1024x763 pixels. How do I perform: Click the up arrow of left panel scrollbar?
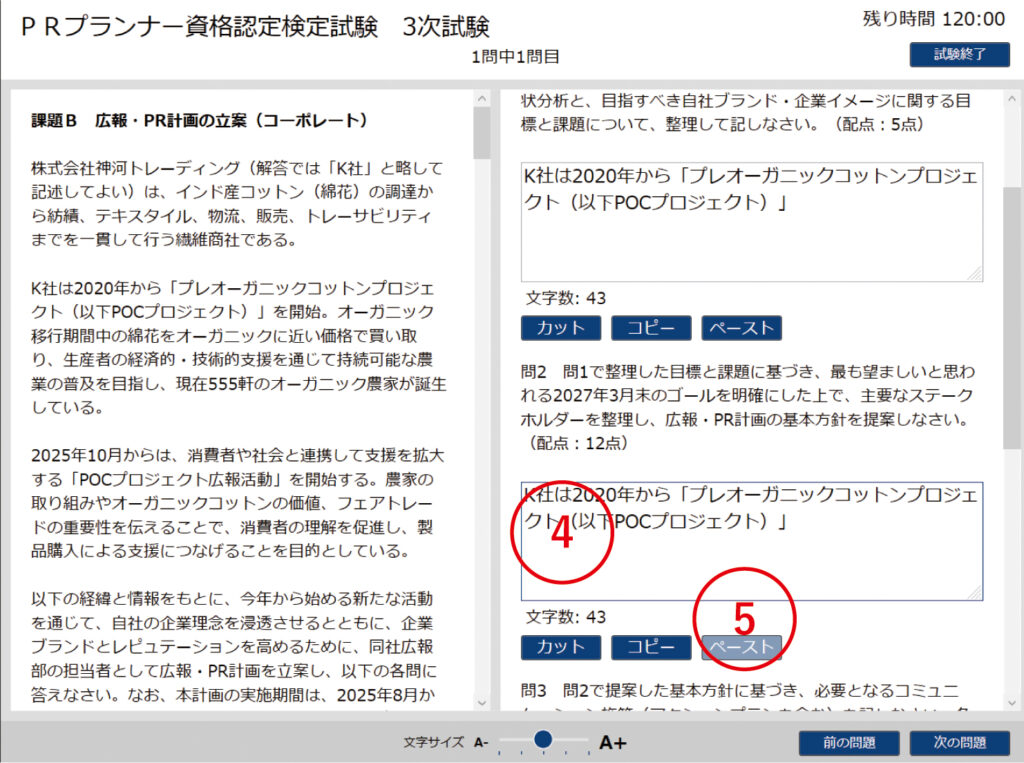coord(482,100)
